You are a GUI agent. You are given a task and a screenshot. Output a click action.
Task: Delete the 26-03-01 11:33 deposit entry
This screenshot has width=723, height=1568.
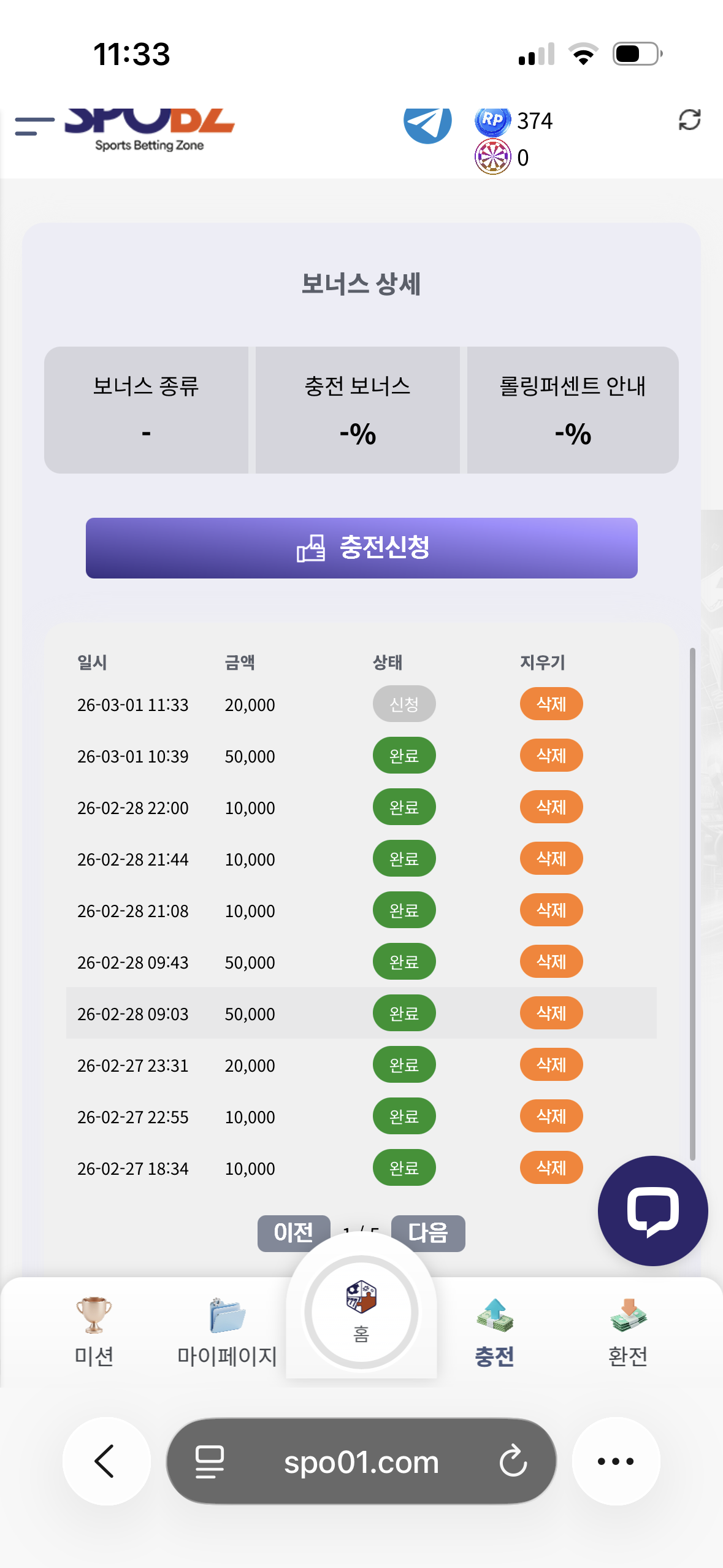[551, 704]
